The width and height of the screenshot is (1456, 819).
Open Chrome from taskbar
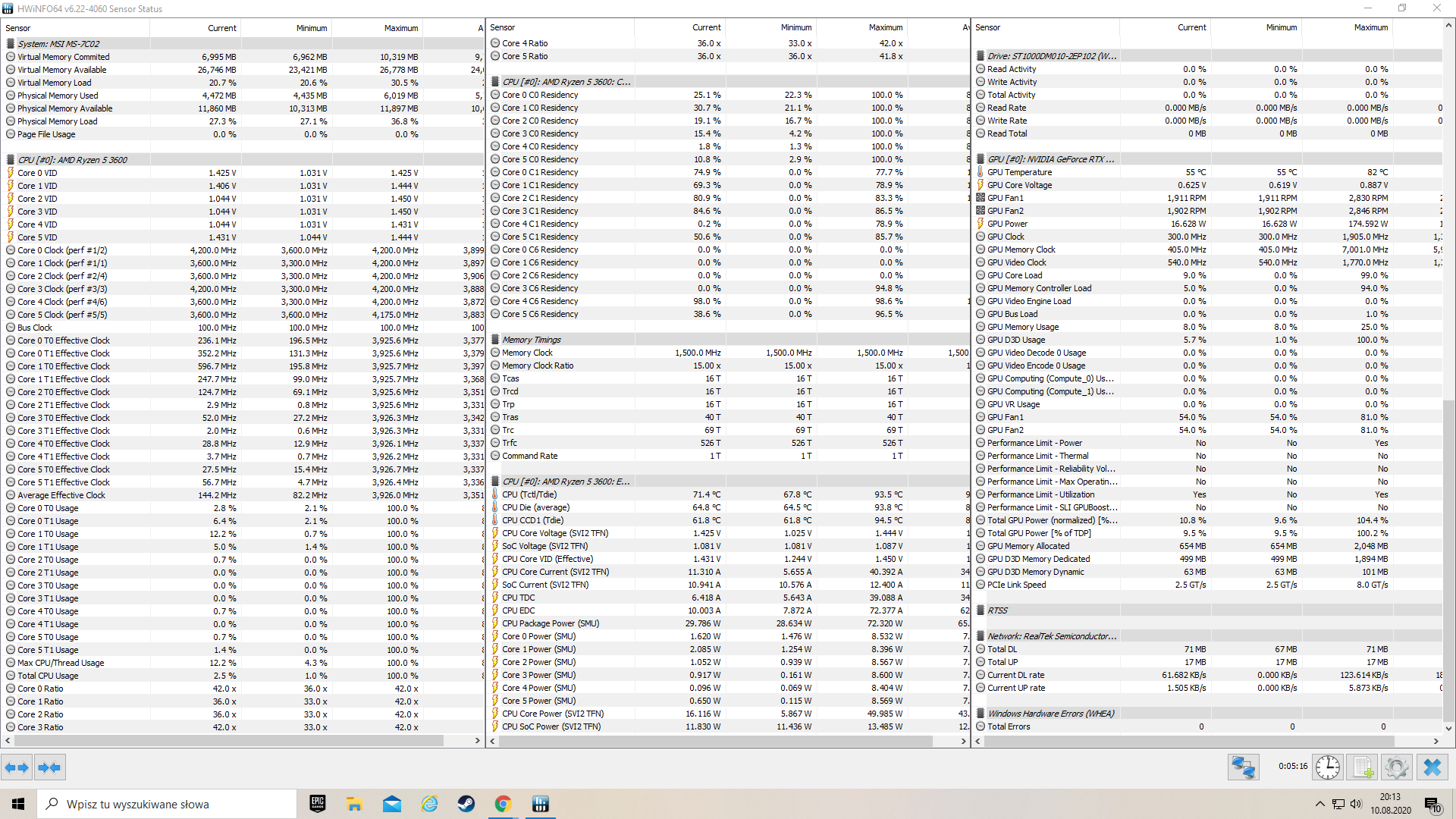click(x=504, y=804)
